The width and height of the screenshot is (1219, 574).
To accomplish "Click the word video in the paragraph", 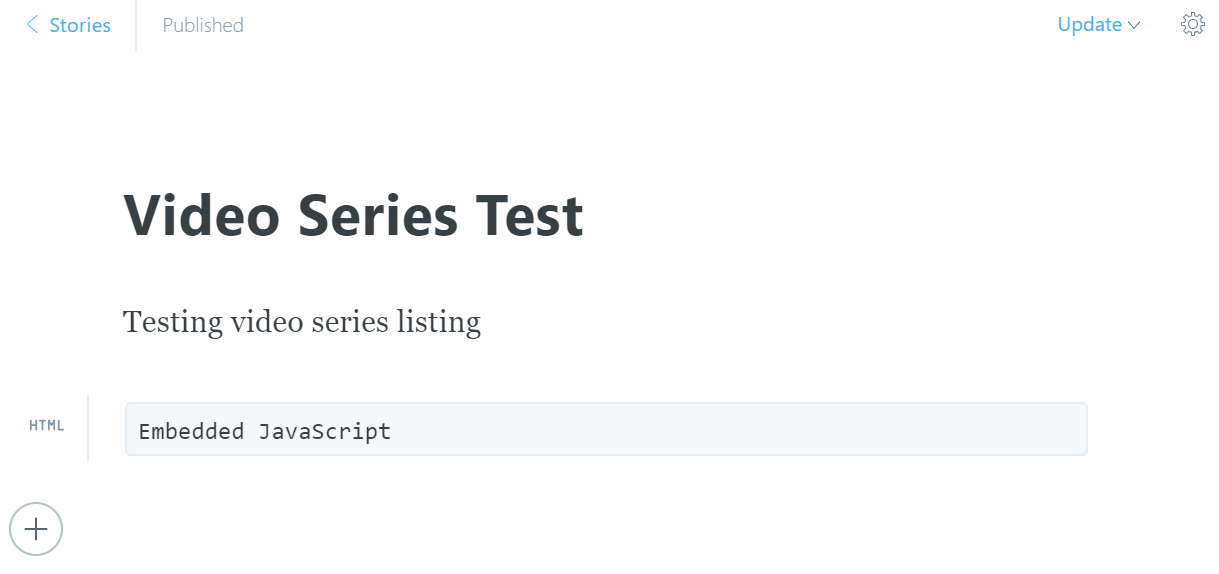I will pyautogui.click(x=262, y=322).
